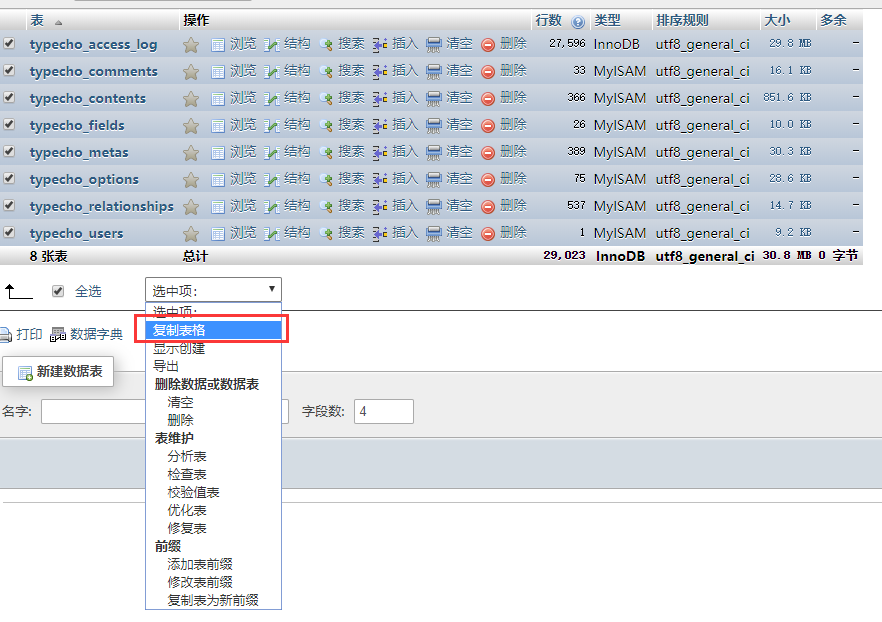Uncheck the typecho_comments checkbox

[x=9, y=70]
